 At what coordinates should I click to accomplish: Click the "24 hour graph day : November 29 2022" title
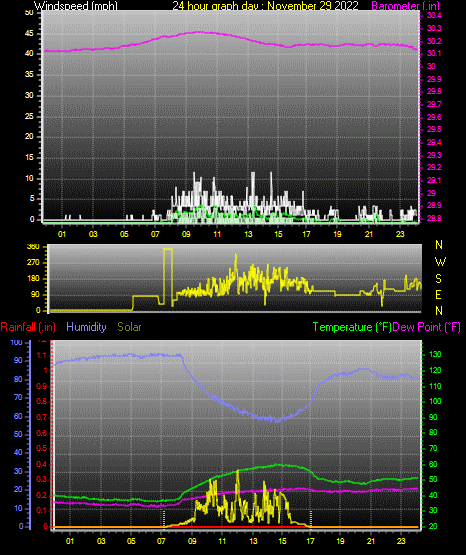265,6
